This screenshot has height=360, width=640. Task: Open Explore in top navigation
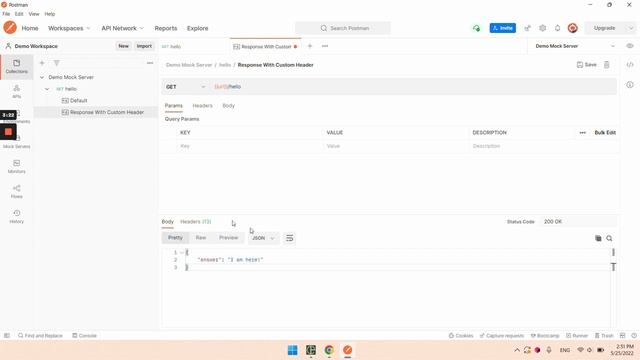(x=198, y=28)
